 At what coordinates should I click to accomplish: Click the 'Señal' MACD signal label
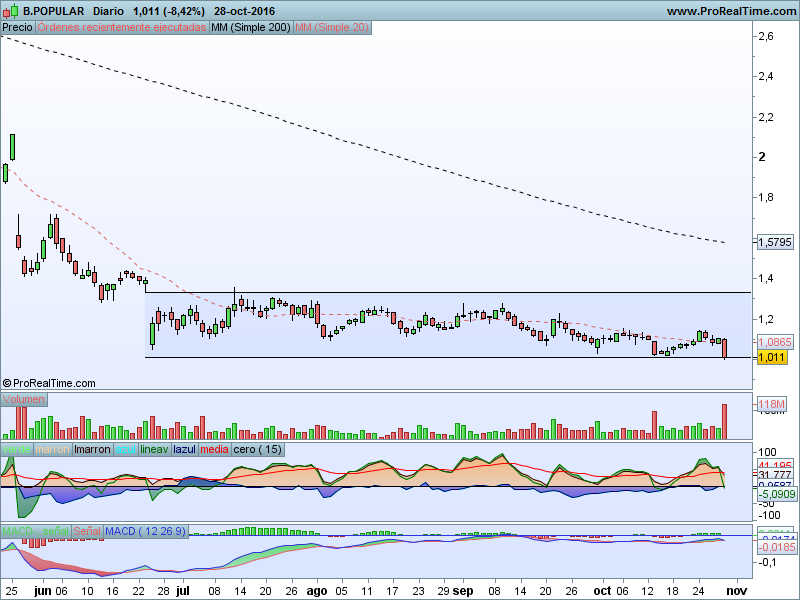87,530
